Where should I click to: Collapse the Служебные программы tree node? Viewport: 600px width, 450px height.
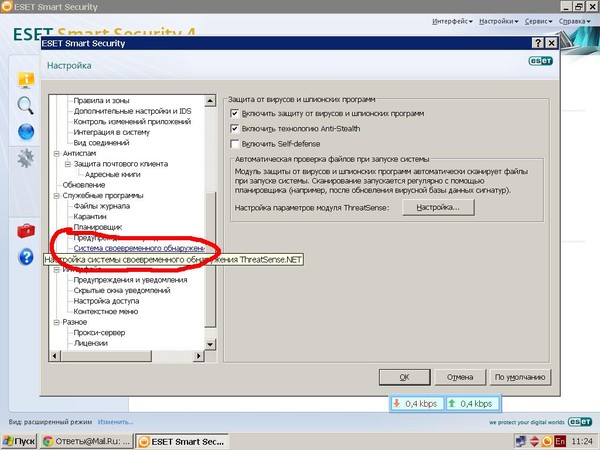(57, 196)
